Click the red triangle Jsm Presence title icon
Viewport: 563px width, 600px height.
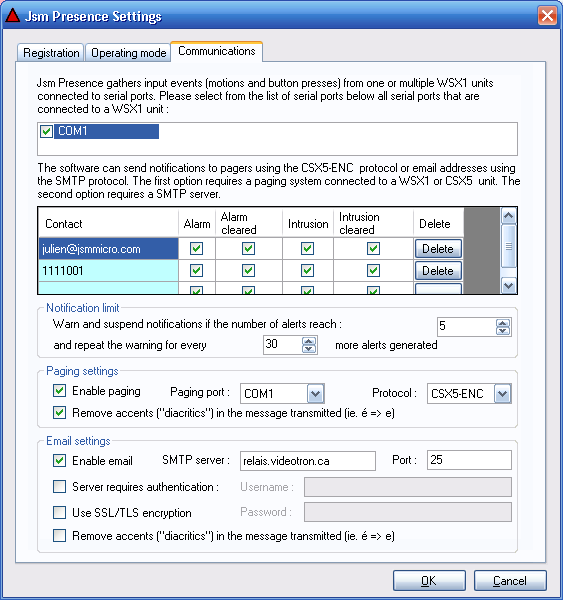[x=12, y=16]
